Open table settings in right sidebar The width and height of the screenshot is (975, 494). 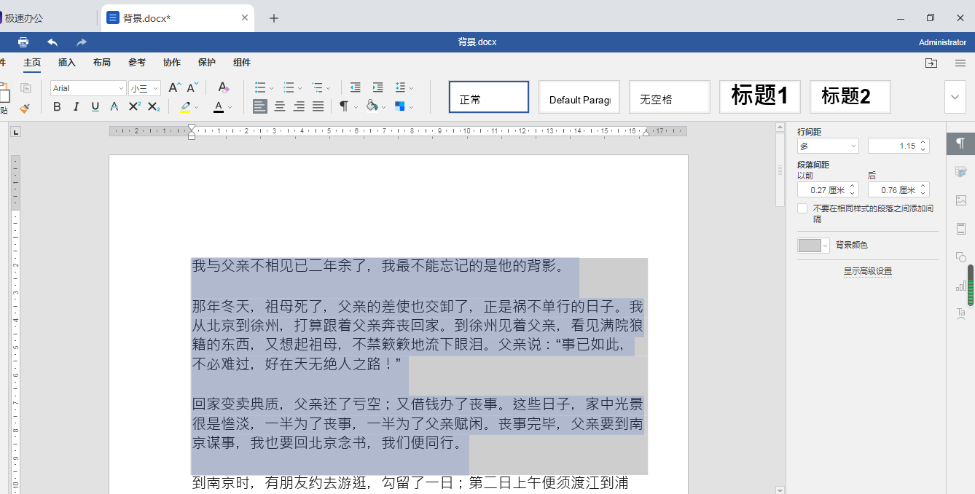click(x=961, y=172)
